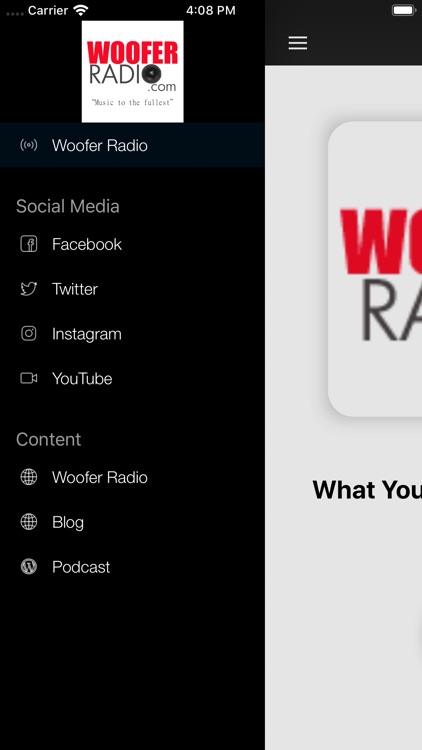The width and height of the screenshot is (422, 750).
Task: Click the Twitter bird icon
Action: pyautogui.click(x=29, y=289)
